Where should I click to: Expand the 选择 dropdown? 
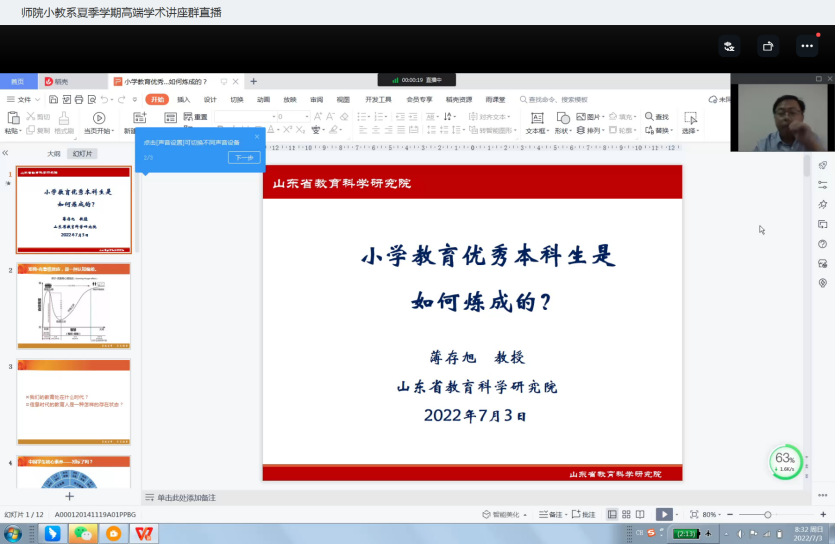pyautogui.click(x=690, y=130)
